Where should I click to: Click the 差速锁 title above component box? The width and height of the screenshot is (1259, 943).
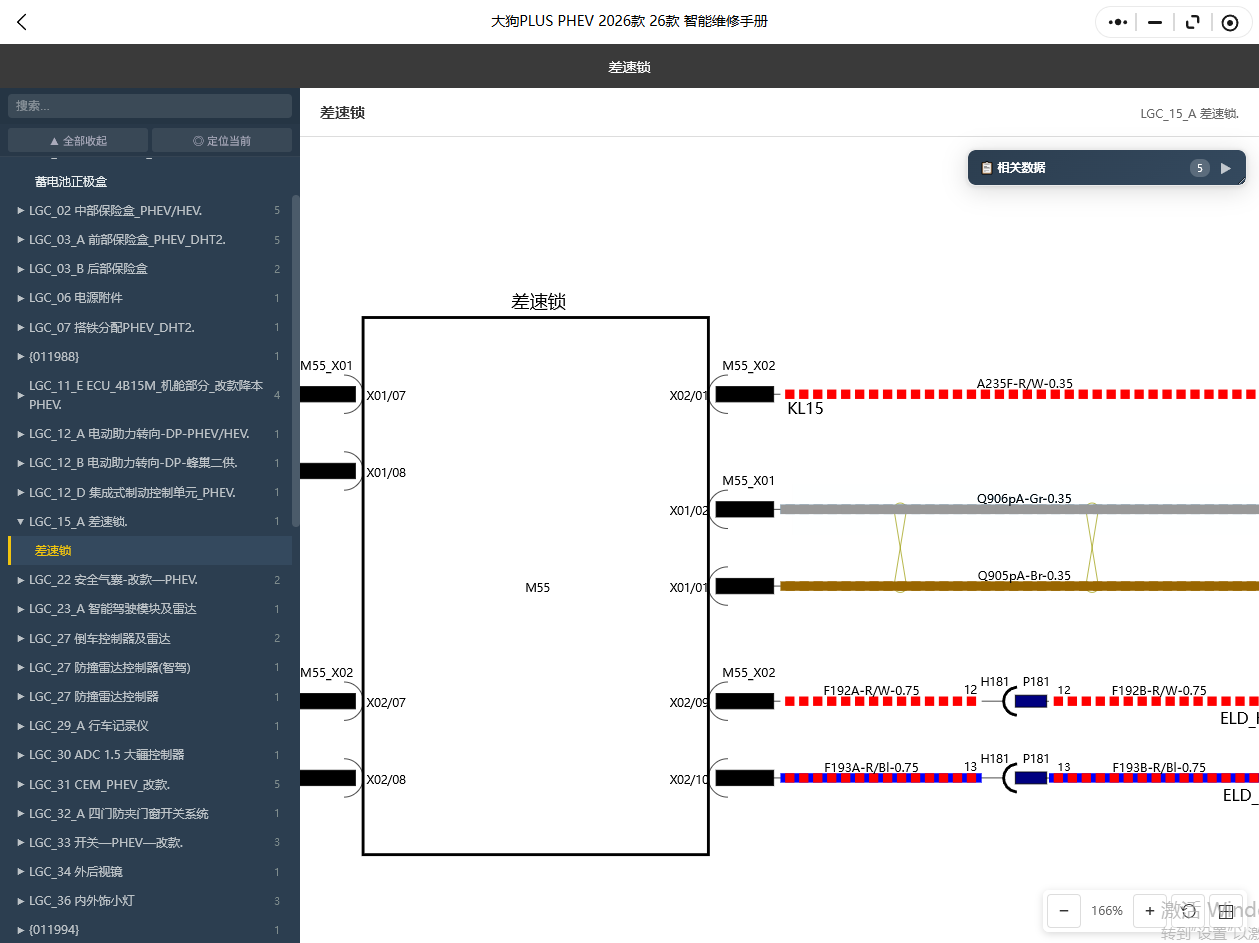coord(538,301)
